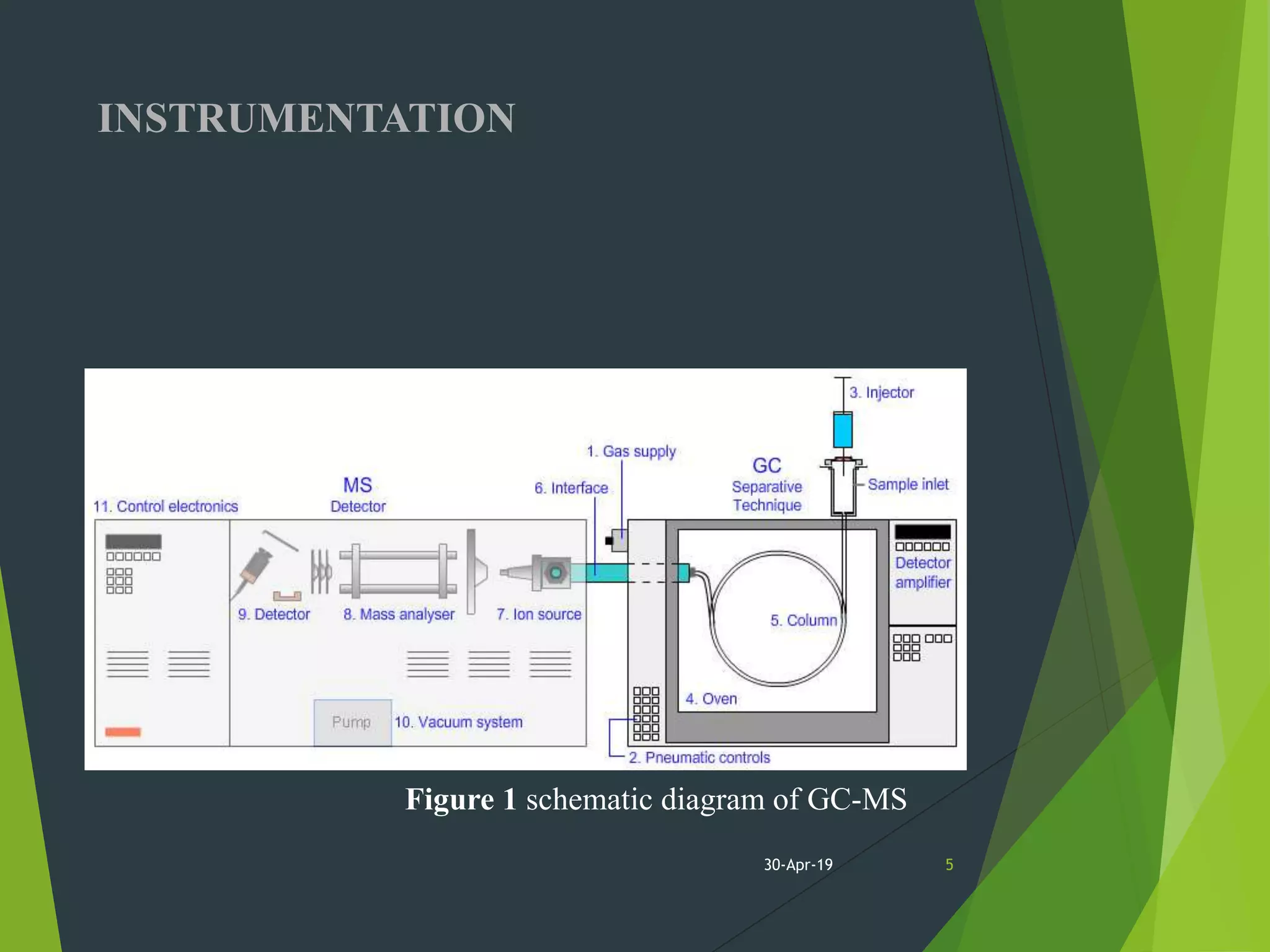Click the slide number 5
This screenshot has width=1270, height=952.
(x=949, y=865)
